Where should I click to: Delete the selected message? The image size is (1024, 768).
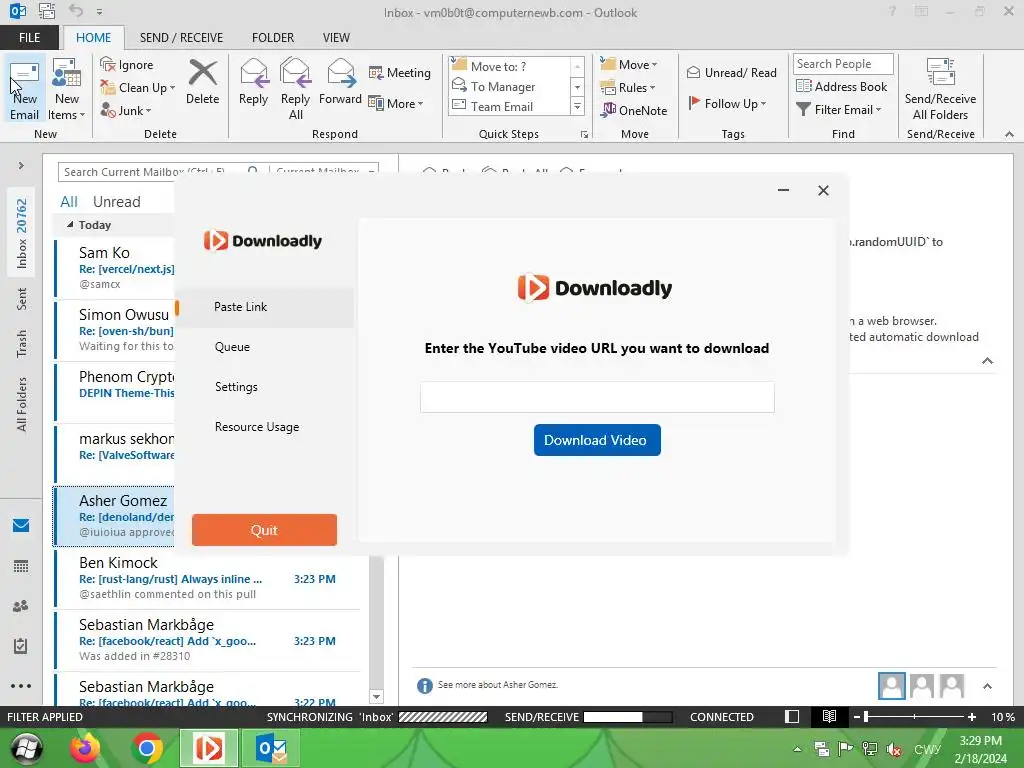pyautogui.click(x=202, y=82)
